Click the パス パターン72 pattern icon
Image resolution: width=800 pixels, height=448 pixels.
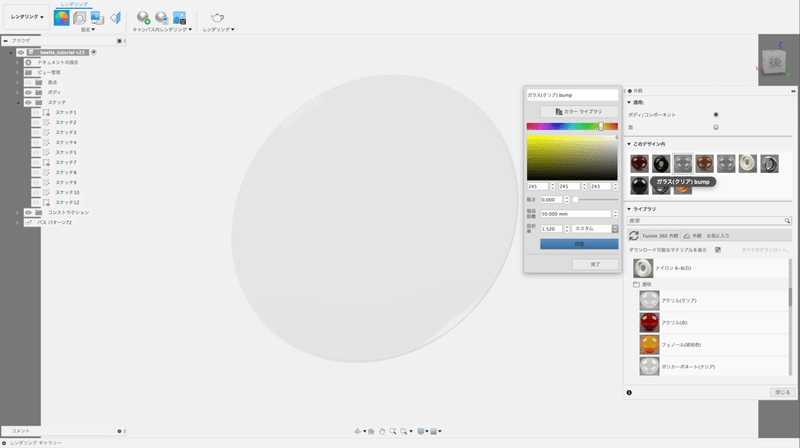coord(29,222)
